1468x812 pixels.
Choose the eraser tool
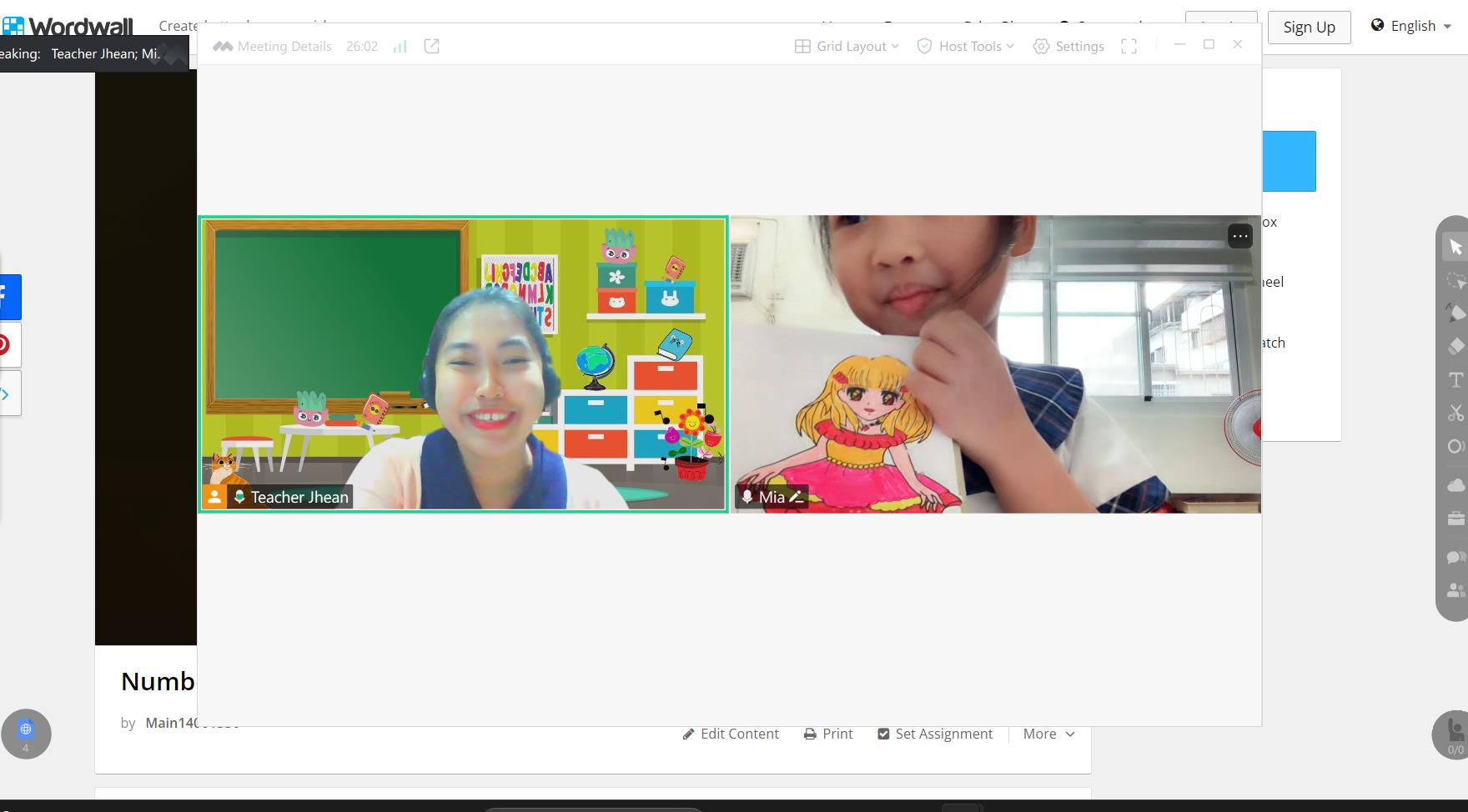point(1455,346)
